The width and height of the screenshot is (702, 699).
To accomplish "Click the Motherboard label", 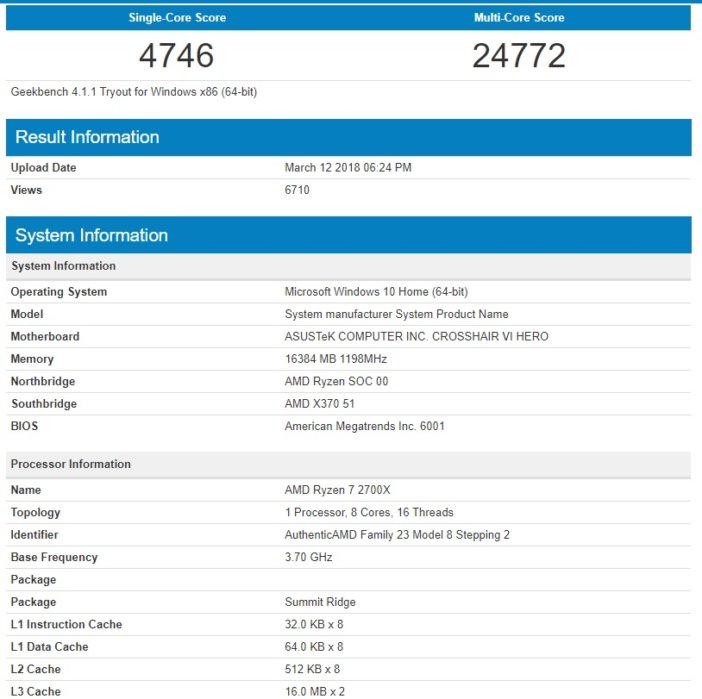I will (45, 336).
